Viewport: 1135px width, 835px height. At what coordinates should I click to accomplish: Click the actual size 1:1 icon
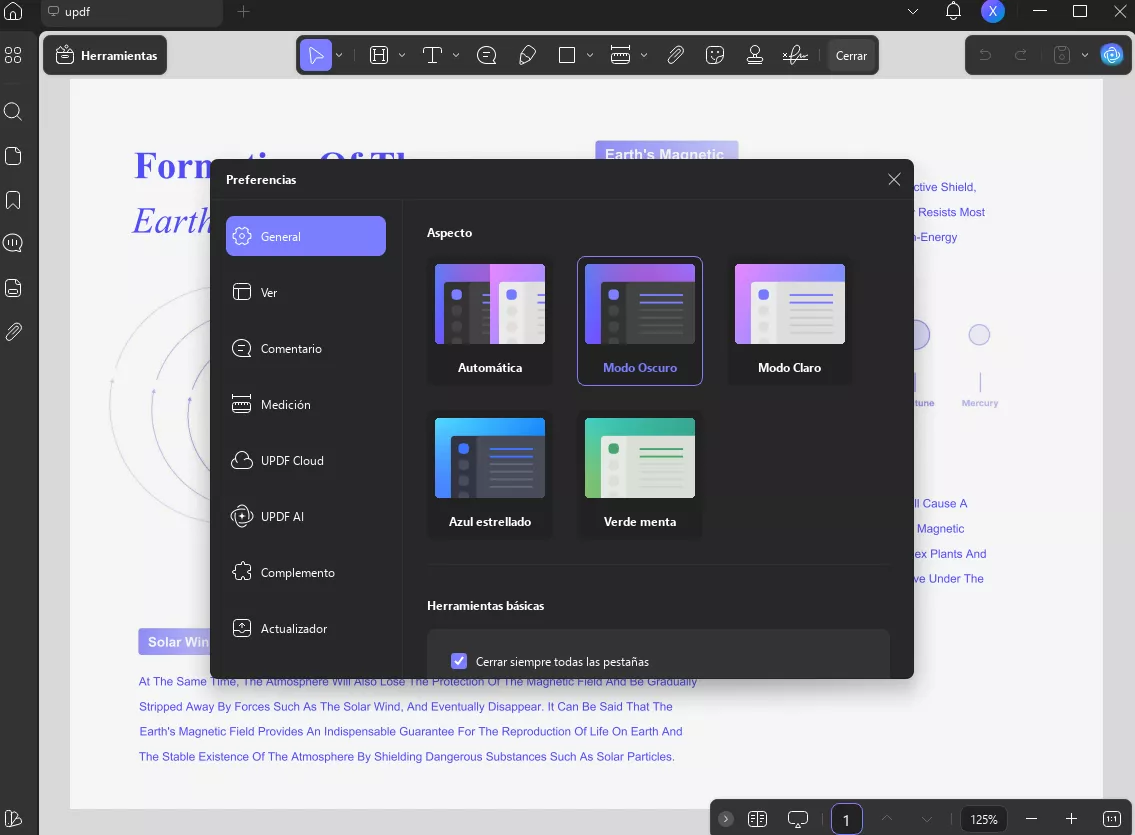click(x=1112, y=818)
